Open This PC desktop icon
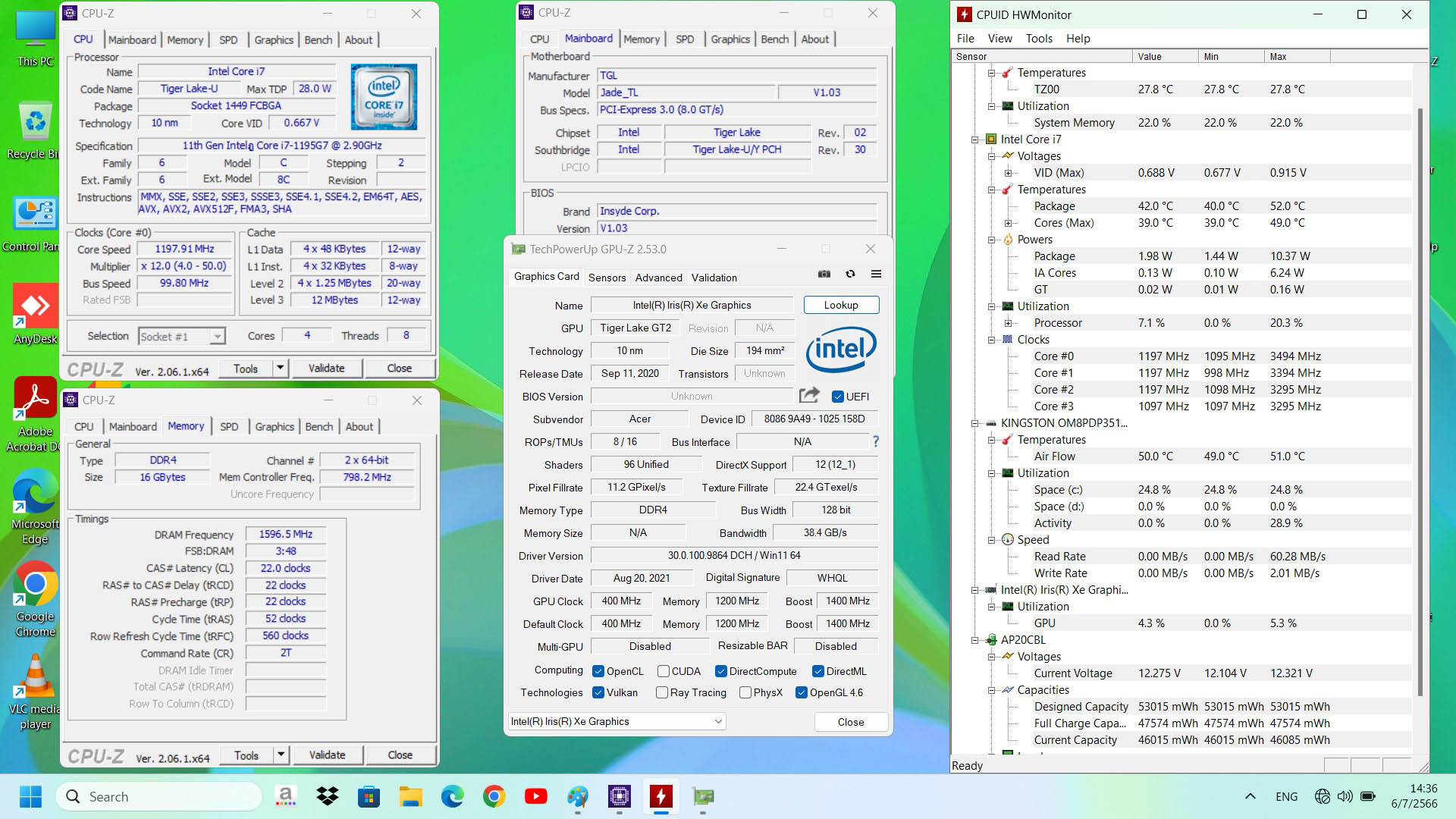This screenshot has height=819, width=1456. click(35, 39)
